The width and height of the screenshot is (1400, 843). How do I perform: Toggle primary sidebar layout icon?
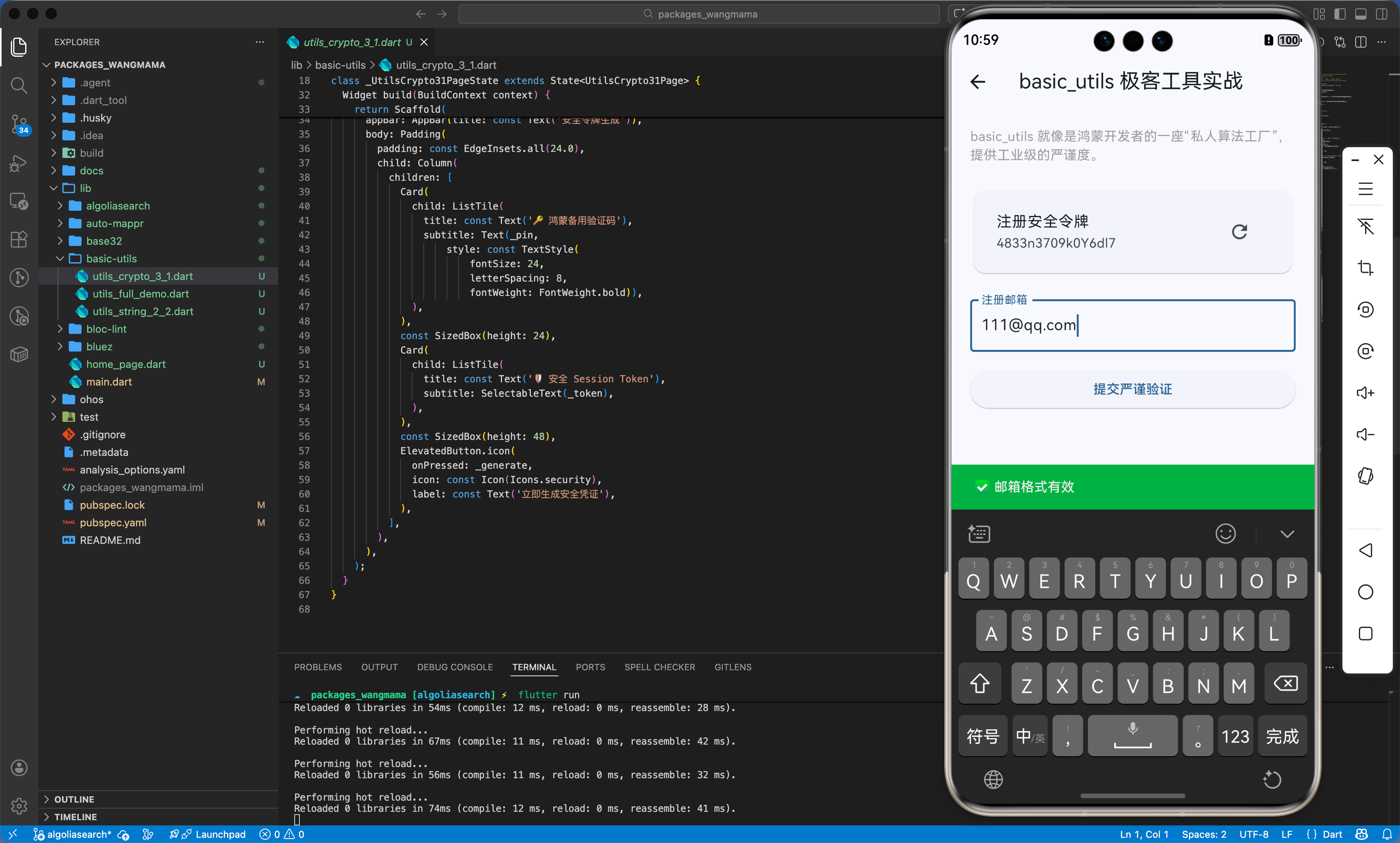click(x=1339, y=14)
